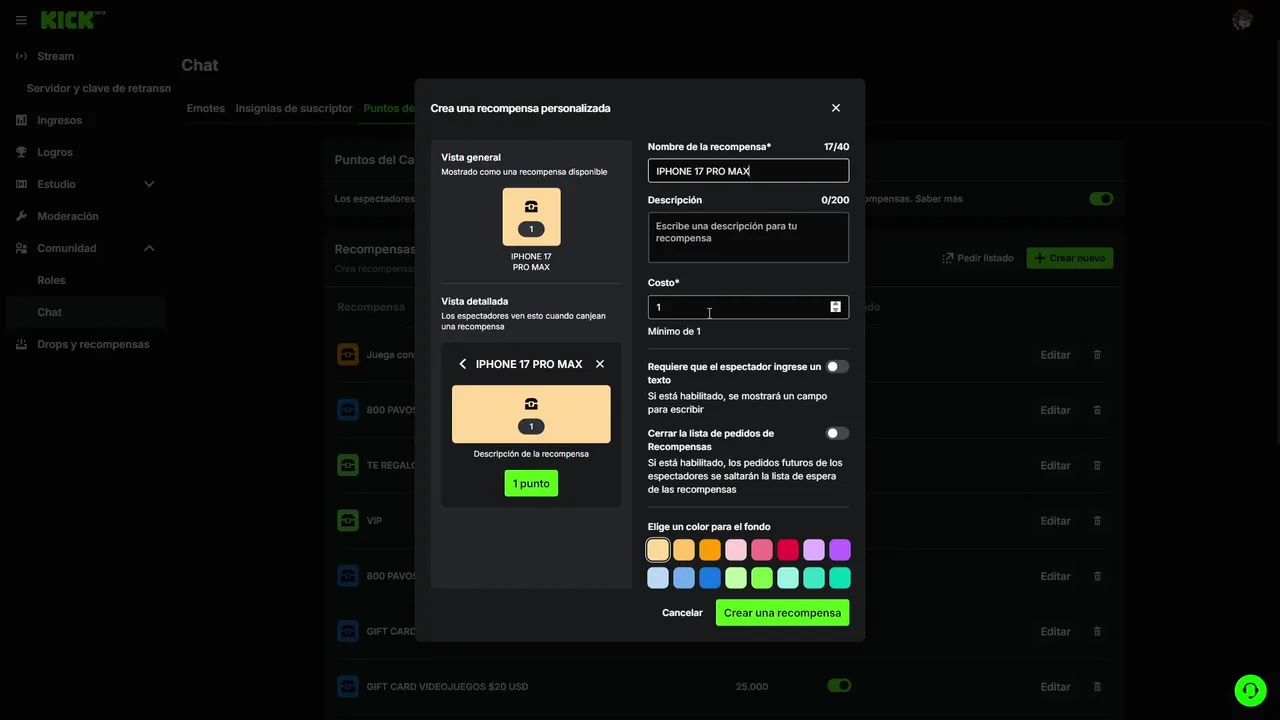Edit the VIP reward
1280x720 pixels.
tap(1055, 521)
